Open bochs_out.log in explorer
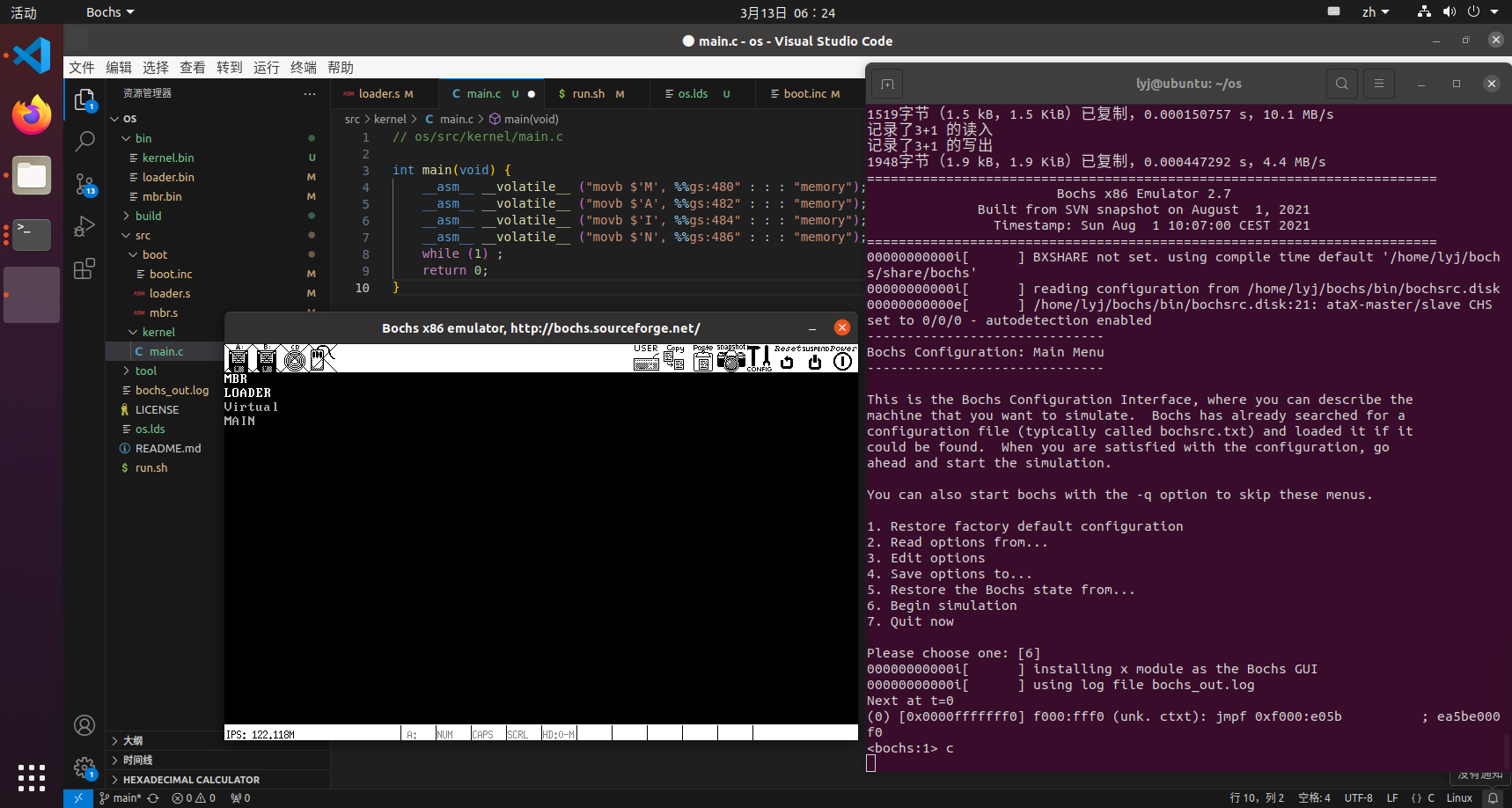1512x808 pixels. click(x=172, y=390)
